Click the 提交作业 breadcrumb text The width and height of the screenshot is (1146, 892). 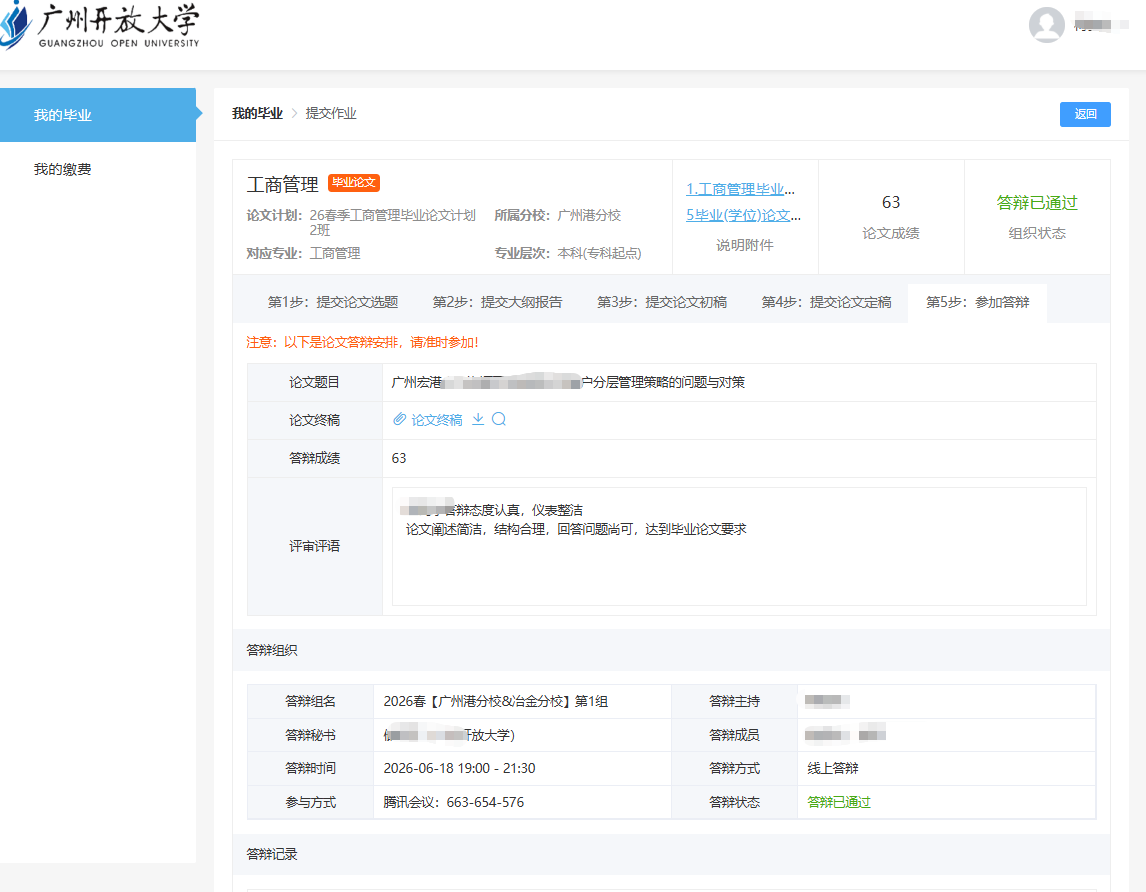tap(331, 113)
